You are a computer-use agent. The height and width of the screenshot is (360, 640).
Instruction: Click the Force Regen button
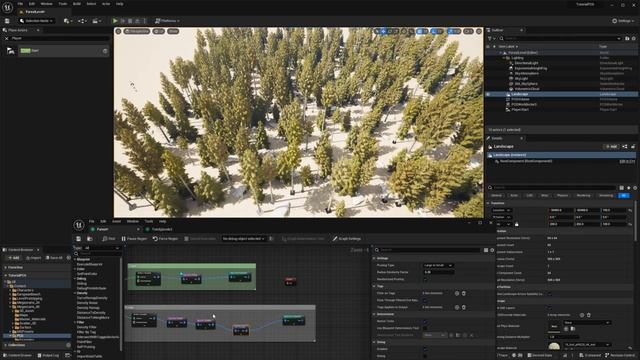pyautogui.click(x=165, y=239)
